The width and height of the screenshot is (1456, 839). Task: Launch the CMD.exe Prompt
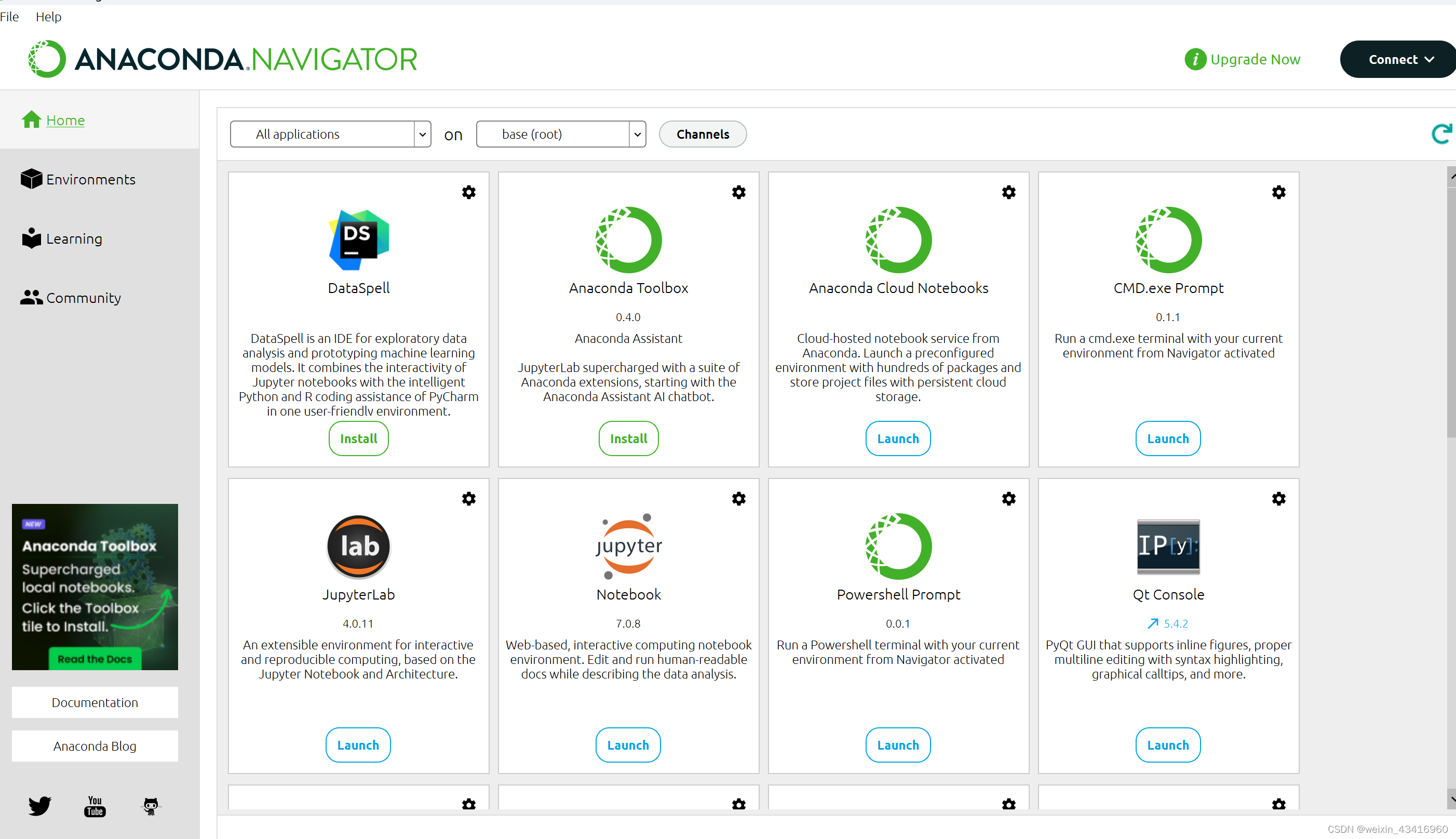[x=1167, y=438]
